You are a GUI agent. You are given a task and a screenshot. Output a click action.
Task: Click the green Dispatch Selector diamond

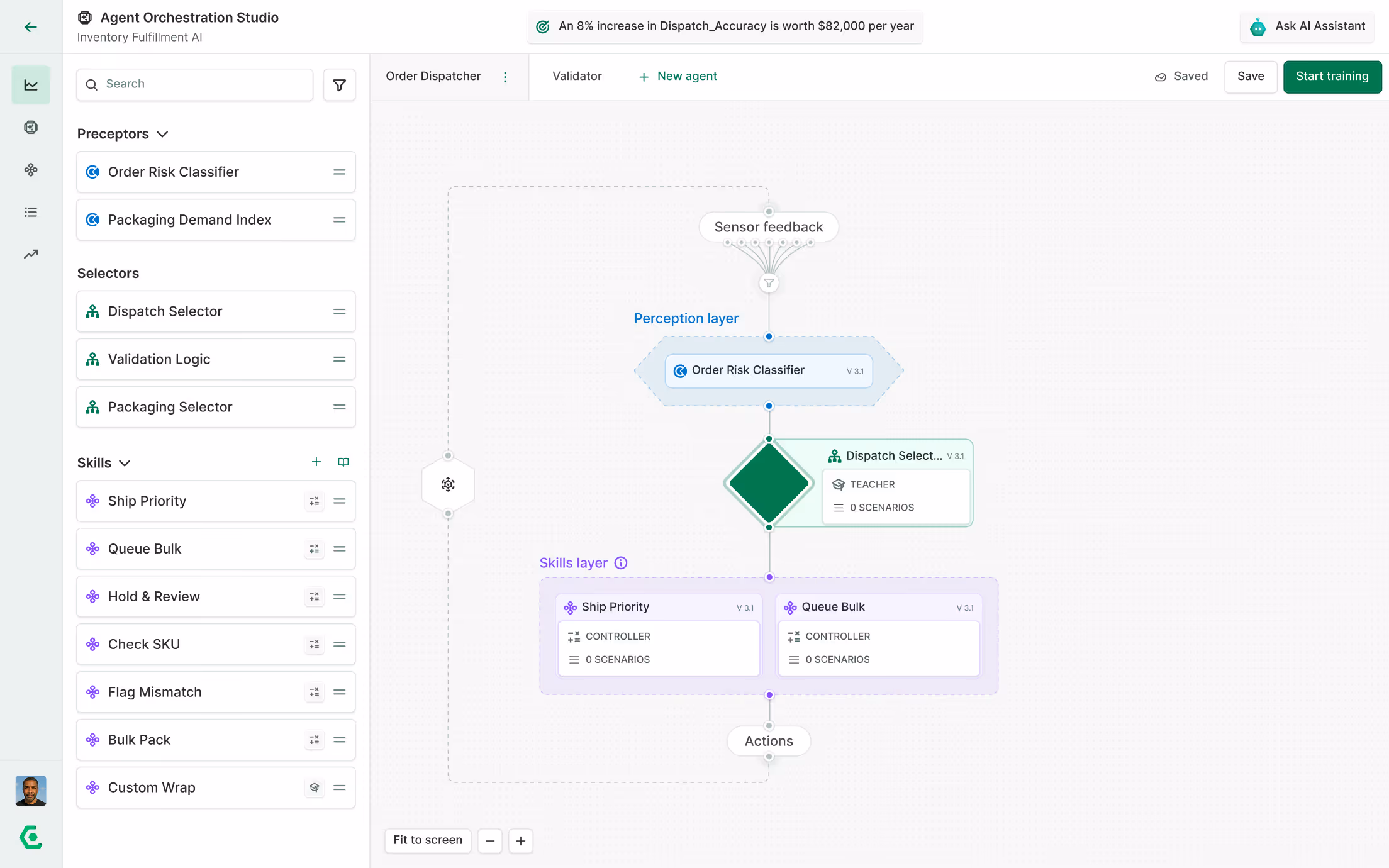click(x=769, y=483)
